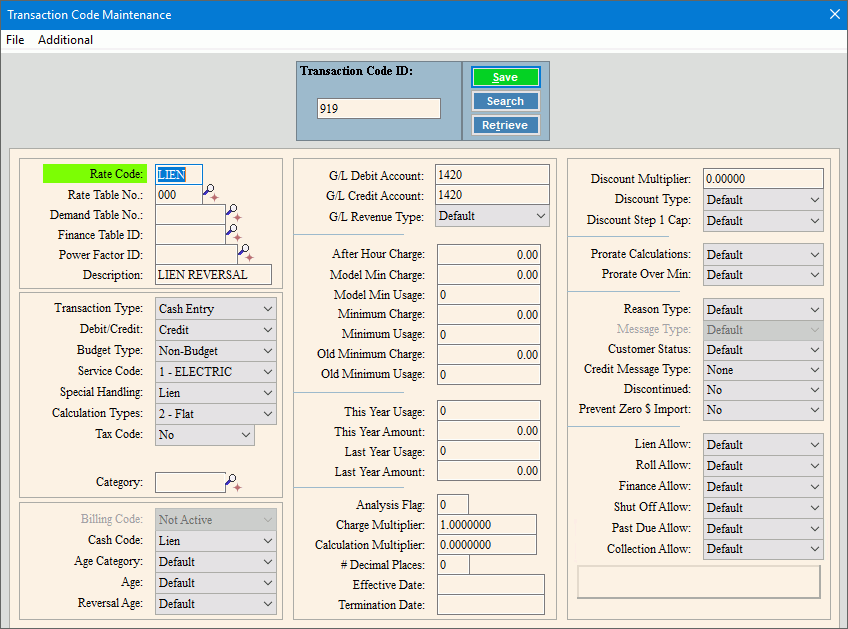
Task: Expand the Finance Allow dropdown
Action: pos(763,487)
